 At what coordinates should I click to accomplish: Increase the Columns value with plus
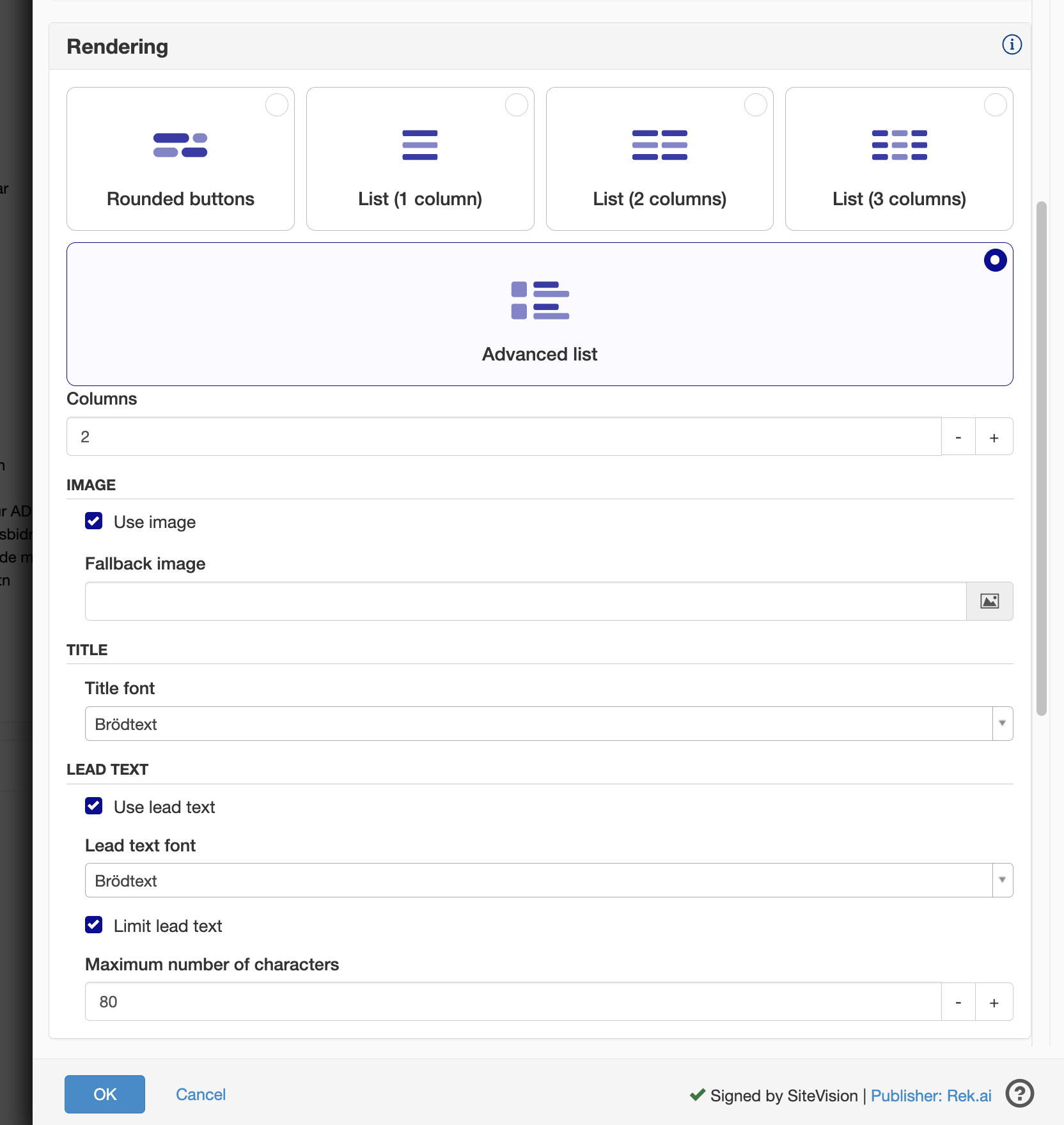994,437
